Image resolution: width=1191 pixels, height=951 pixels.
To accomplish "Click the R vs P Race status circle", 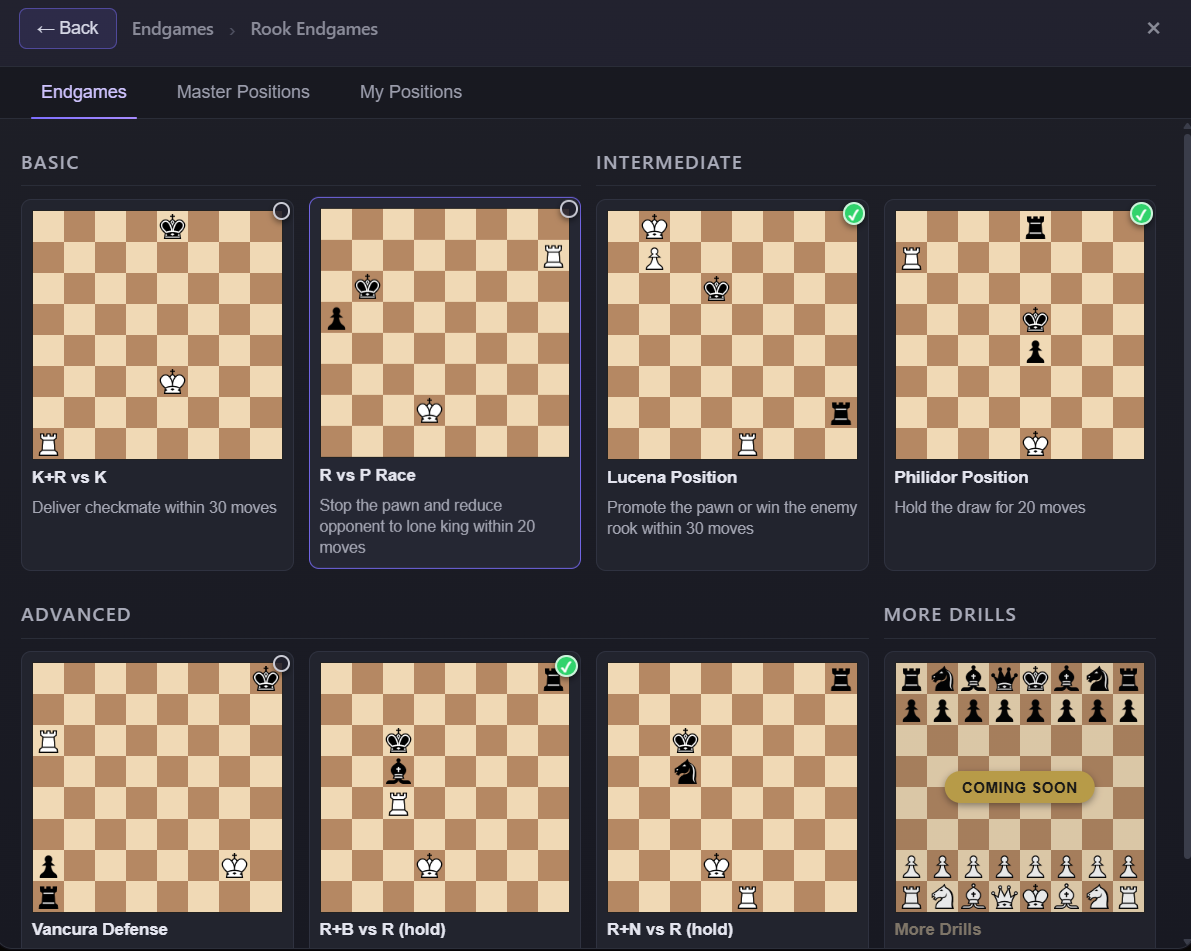I will (x=568, y=209).
